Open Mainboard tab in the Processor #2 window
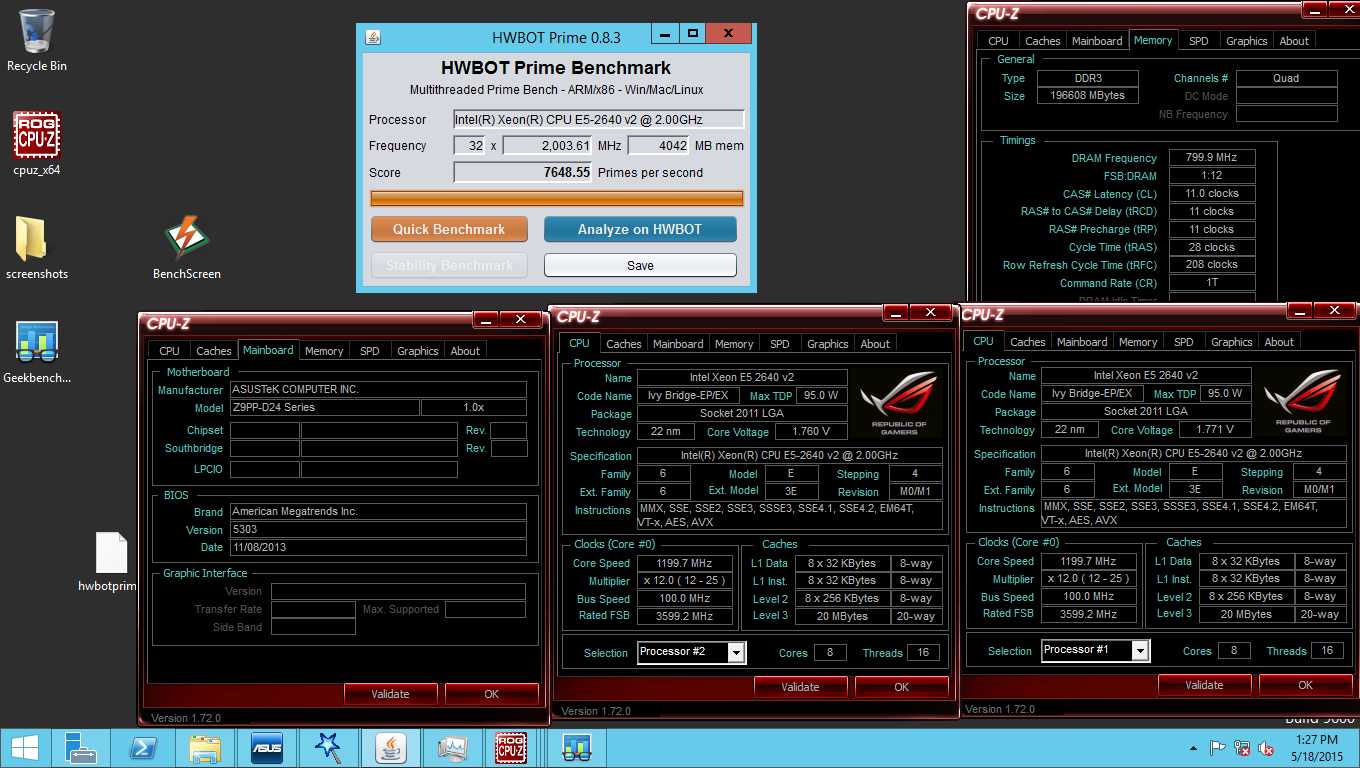 tap(678, 344)
